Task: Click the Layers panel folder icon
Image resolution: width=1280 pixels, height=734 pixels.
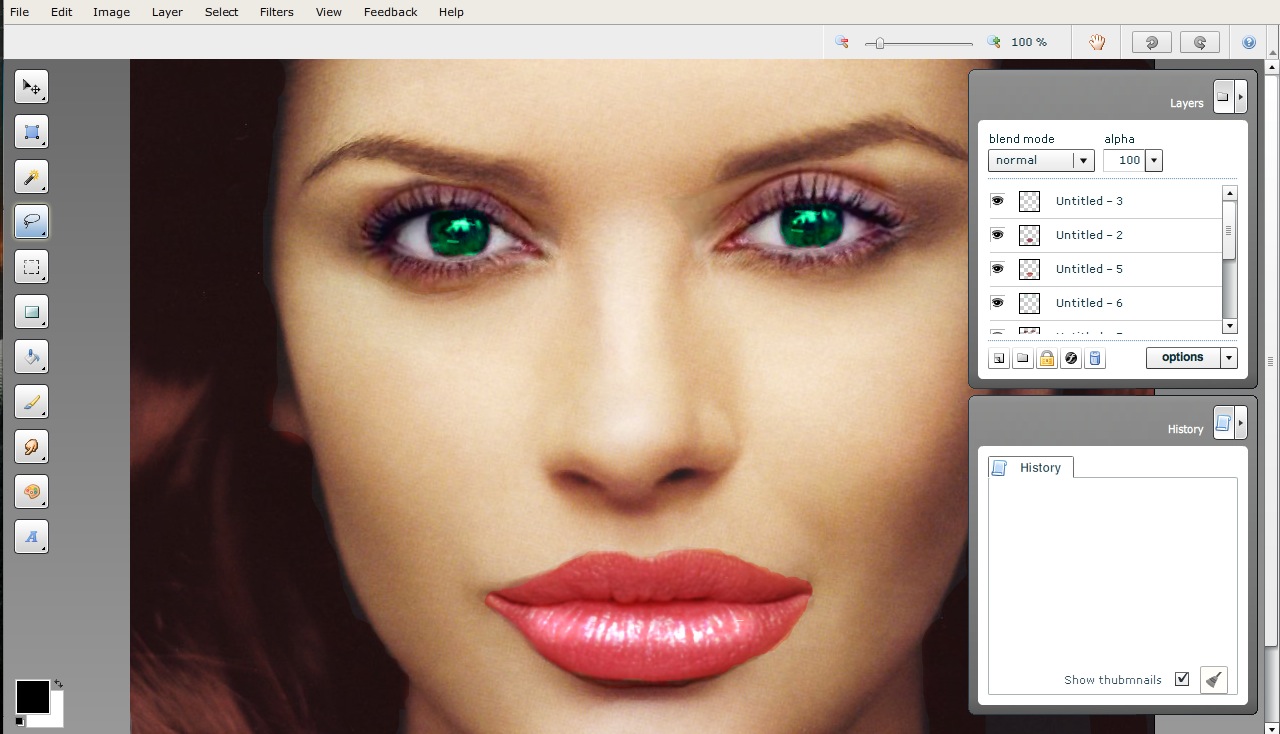Action: point(1223,97)
